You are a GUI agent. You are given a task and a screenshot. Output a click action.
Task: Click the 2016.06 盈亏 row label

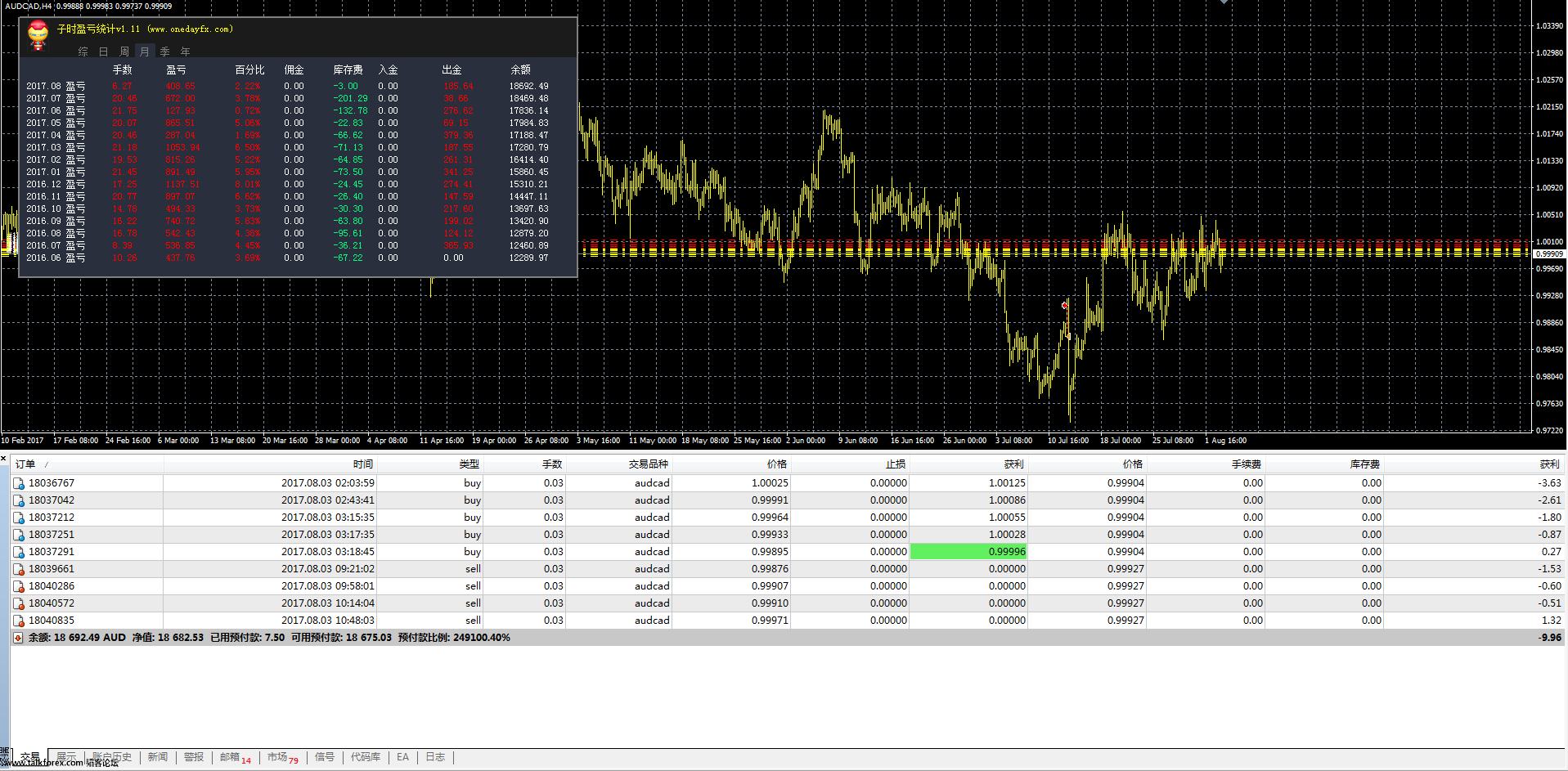(x=56, y=258)
